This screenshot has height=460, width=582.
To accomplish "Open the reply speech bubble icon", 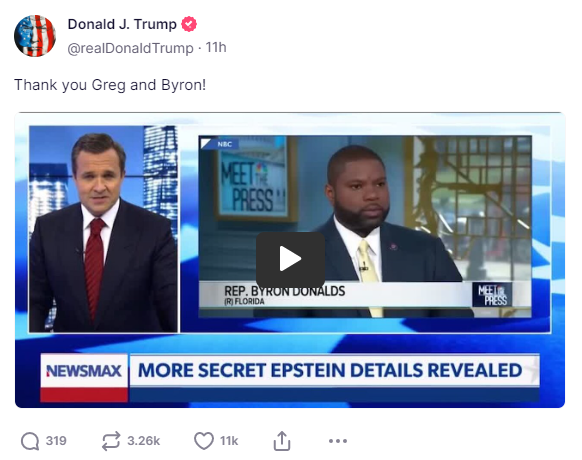I will point(30,441).
